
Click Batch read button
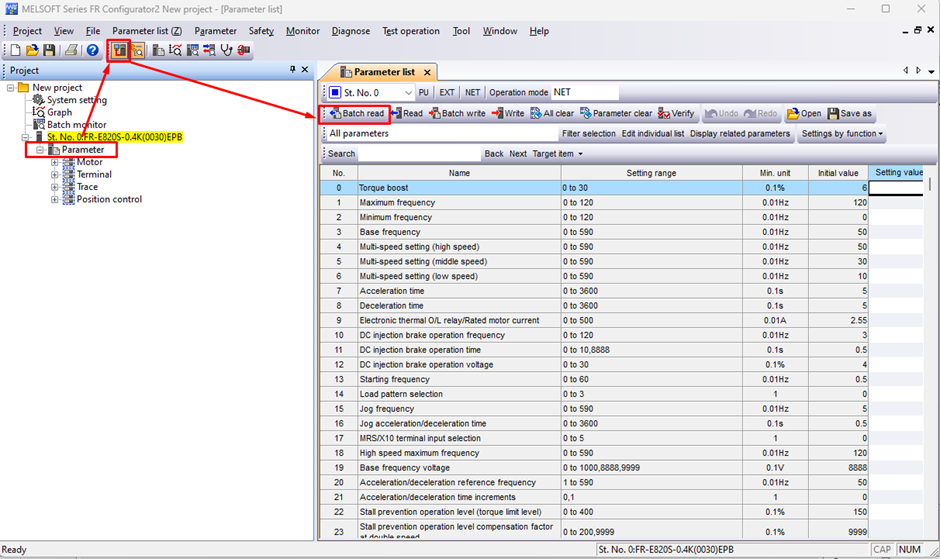click(357, 113)
